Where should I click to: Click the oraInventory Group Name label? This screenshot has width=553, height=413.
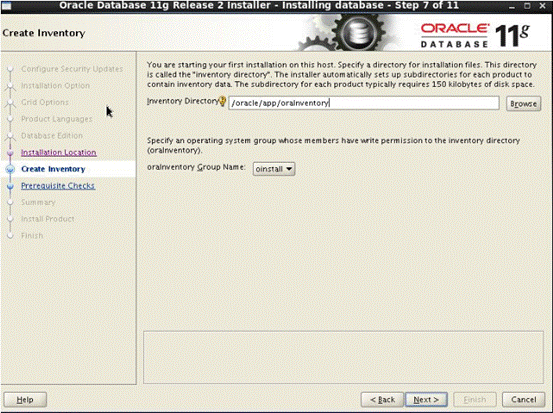196,167
